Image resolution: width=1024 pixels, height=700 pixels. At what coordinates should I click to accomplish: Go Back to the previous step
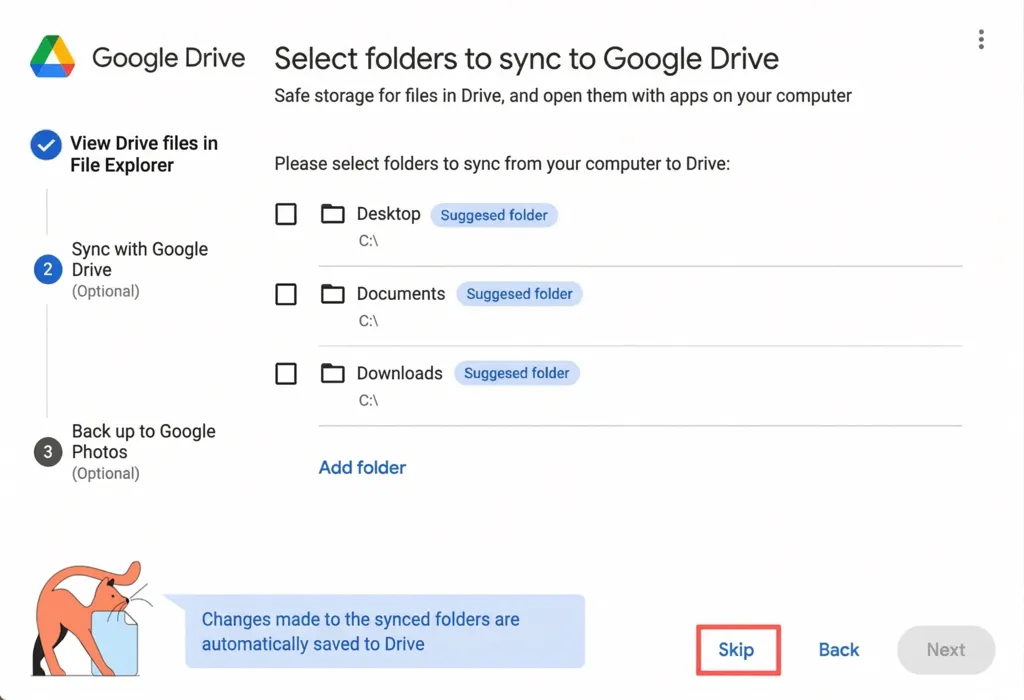click(838, 650)
